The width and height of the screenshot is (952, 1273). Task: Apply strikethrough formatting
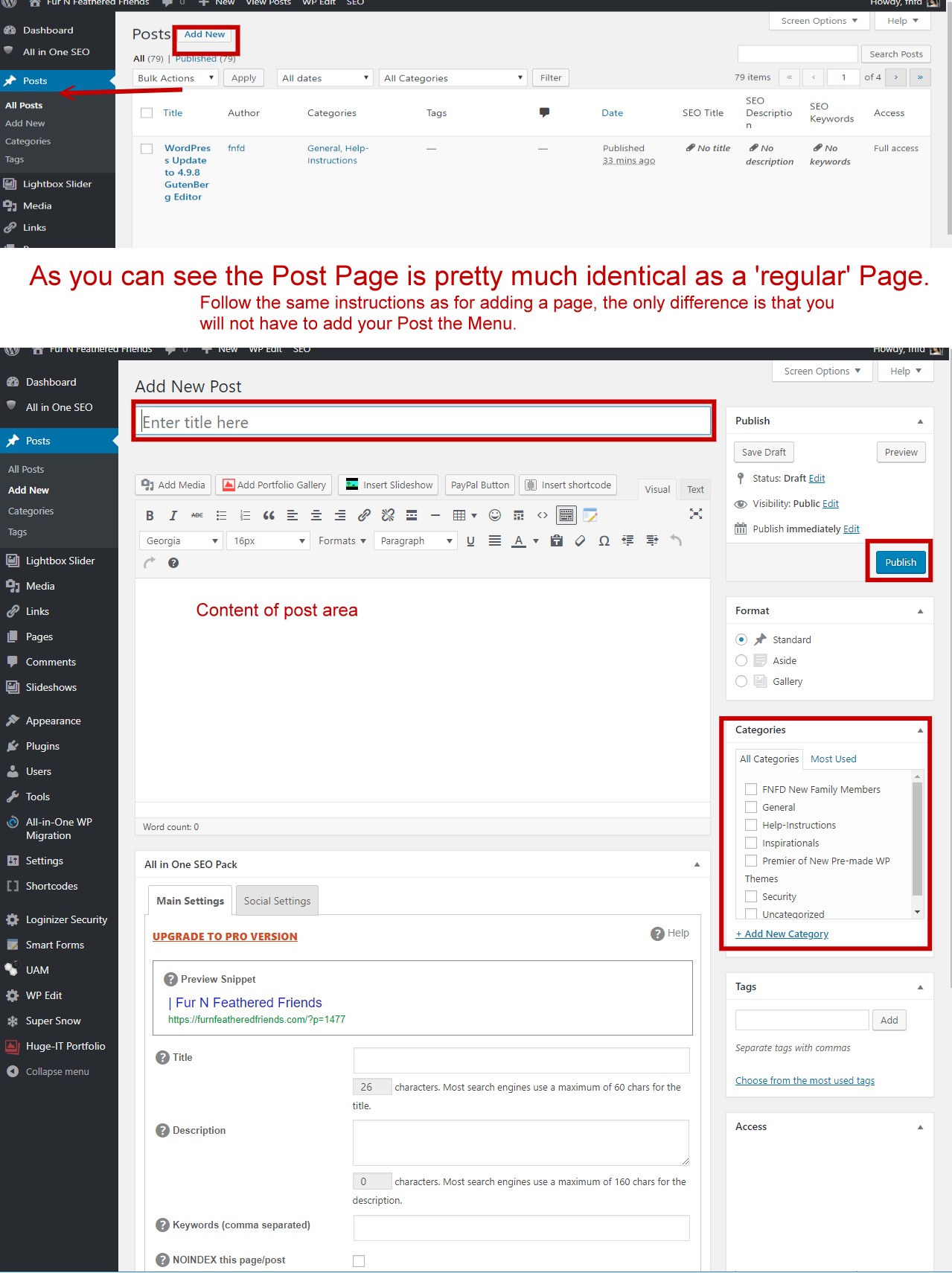pyautogui.click(x=197, y=515)
